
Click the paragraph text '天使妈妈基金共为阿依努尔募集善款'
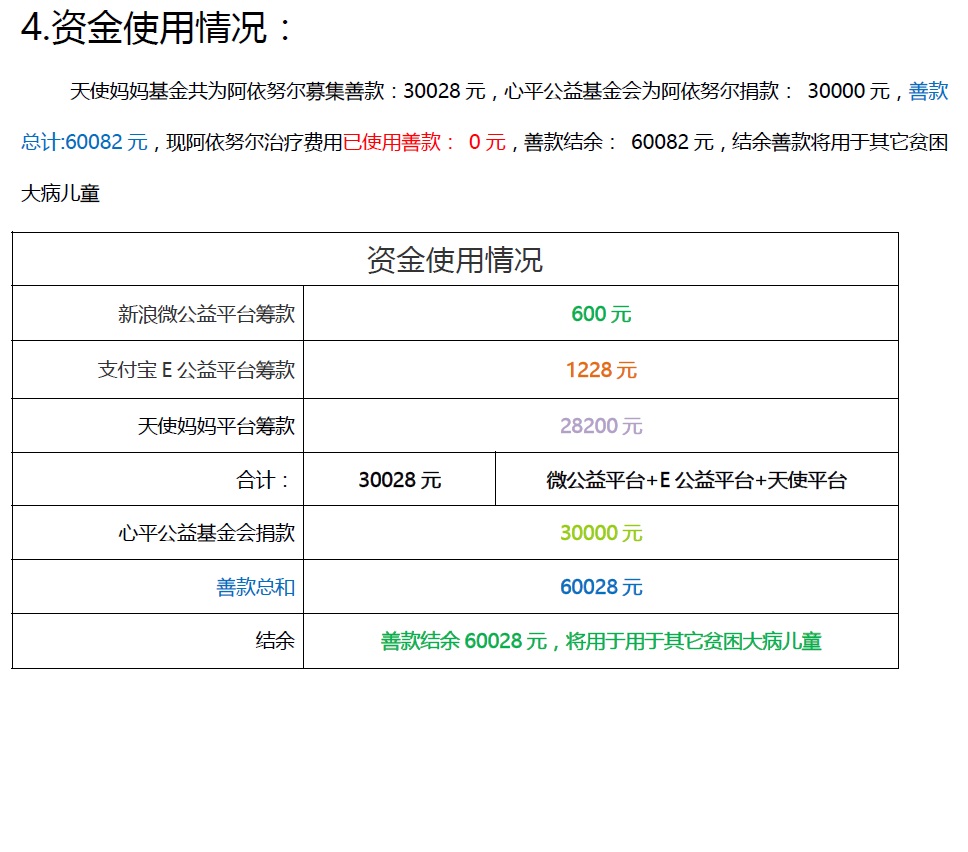pos(227,91)
